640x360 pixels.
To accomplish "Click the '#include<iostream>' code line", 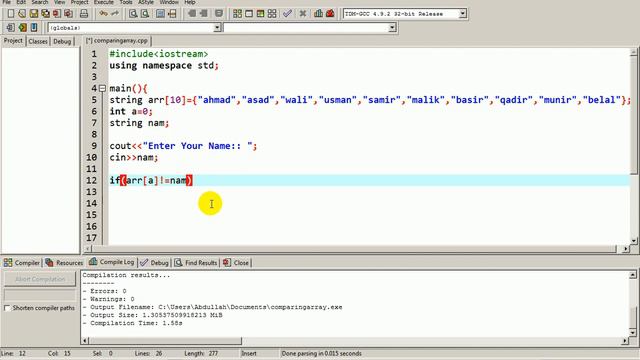I will point(159,54).
